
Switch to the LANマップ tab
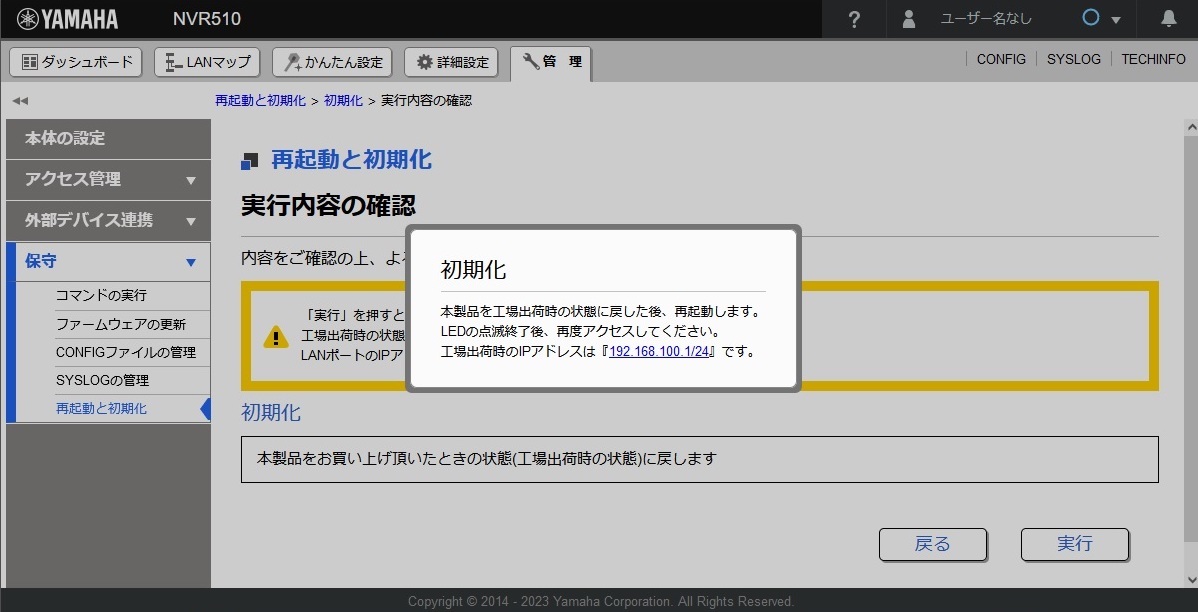[207, 62]
